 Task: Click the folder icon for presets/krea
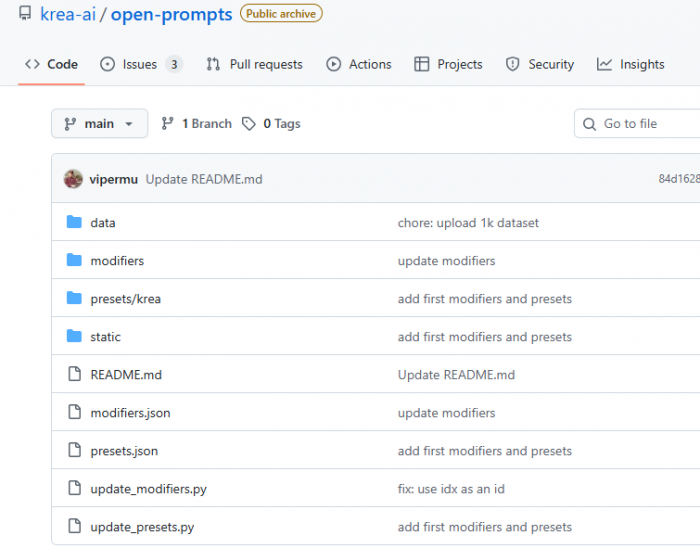point(74,298)
